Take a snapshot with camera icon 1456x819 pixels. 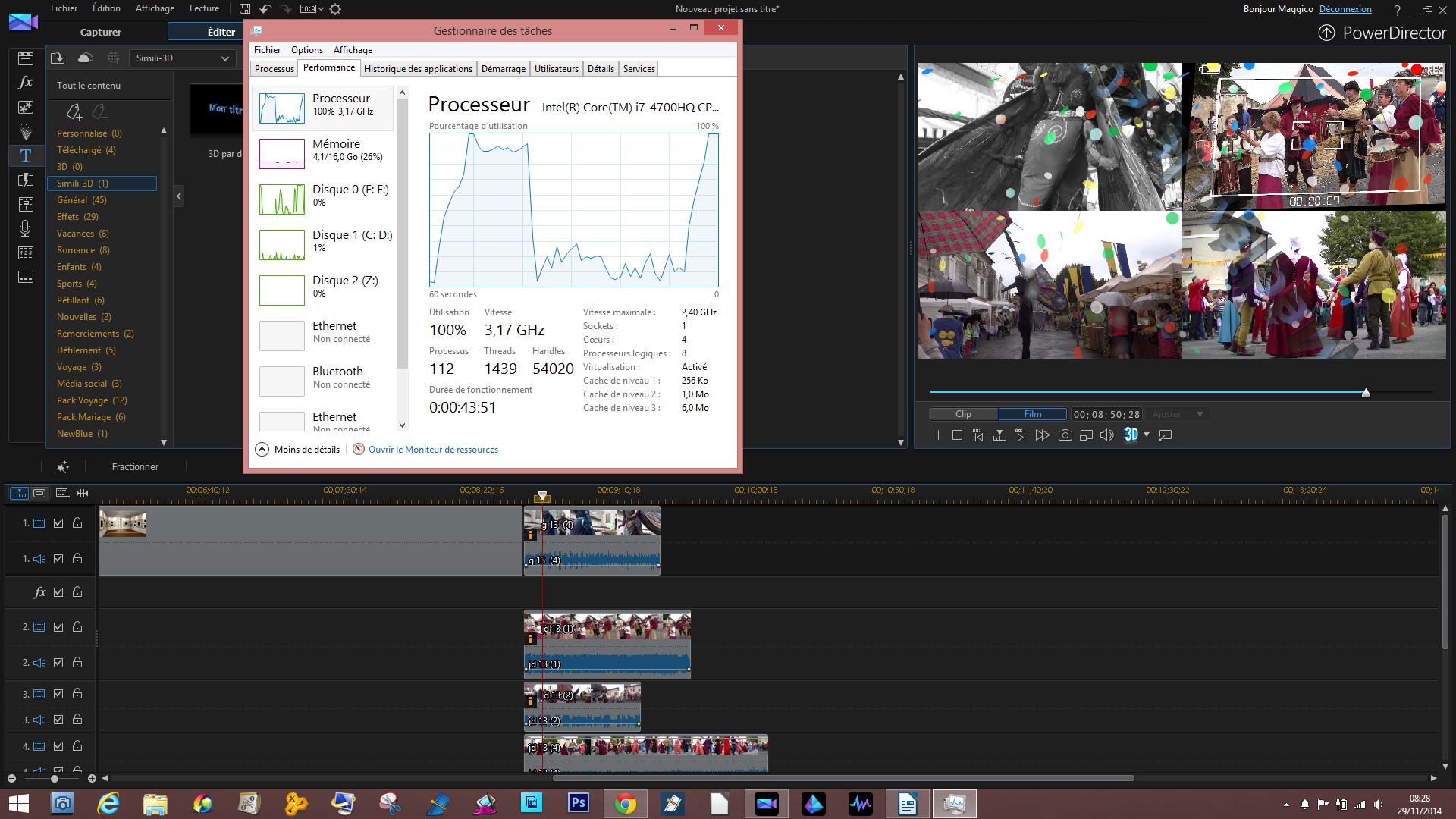[1065, 435]
